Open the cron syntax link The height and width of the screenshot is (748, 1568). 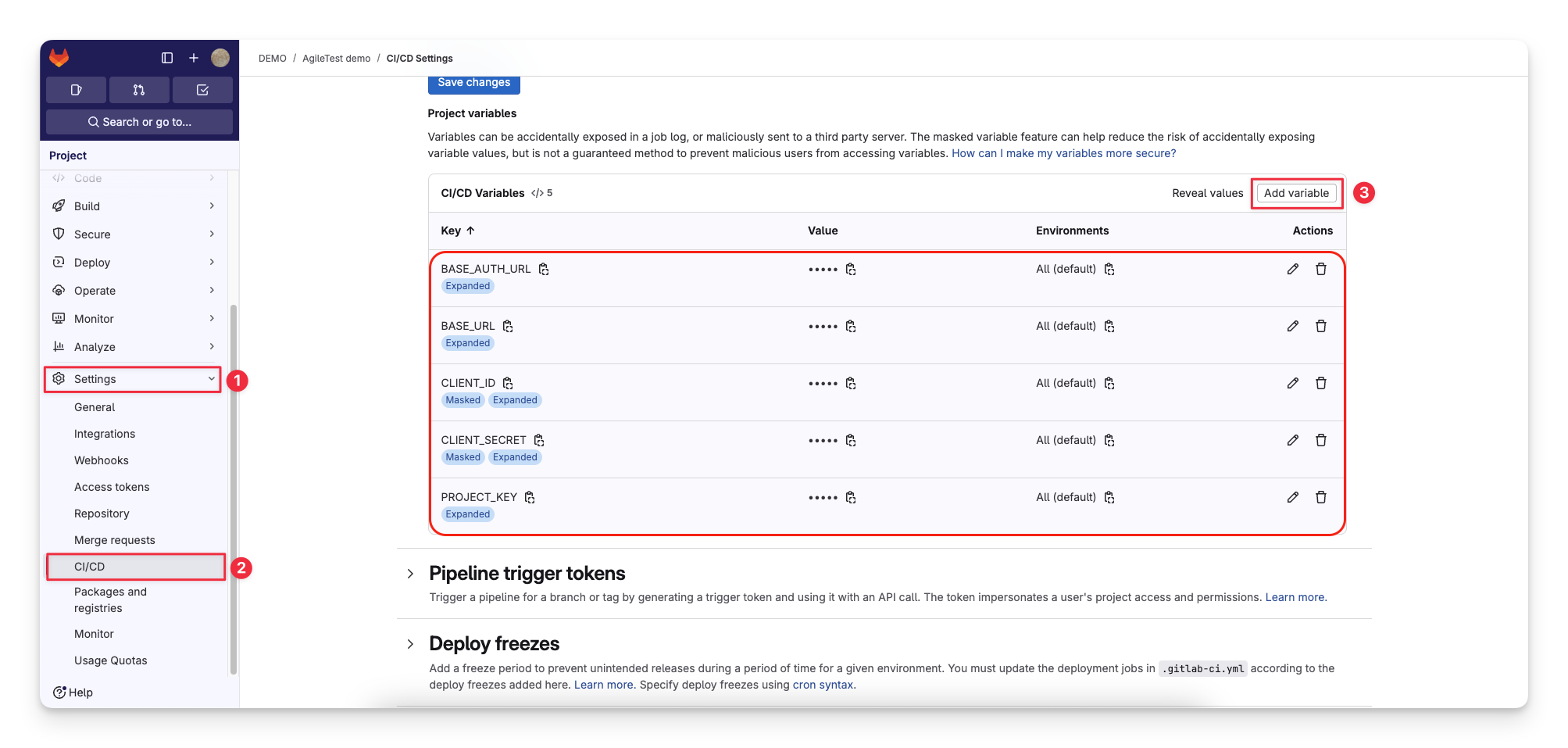click(822, 684)
